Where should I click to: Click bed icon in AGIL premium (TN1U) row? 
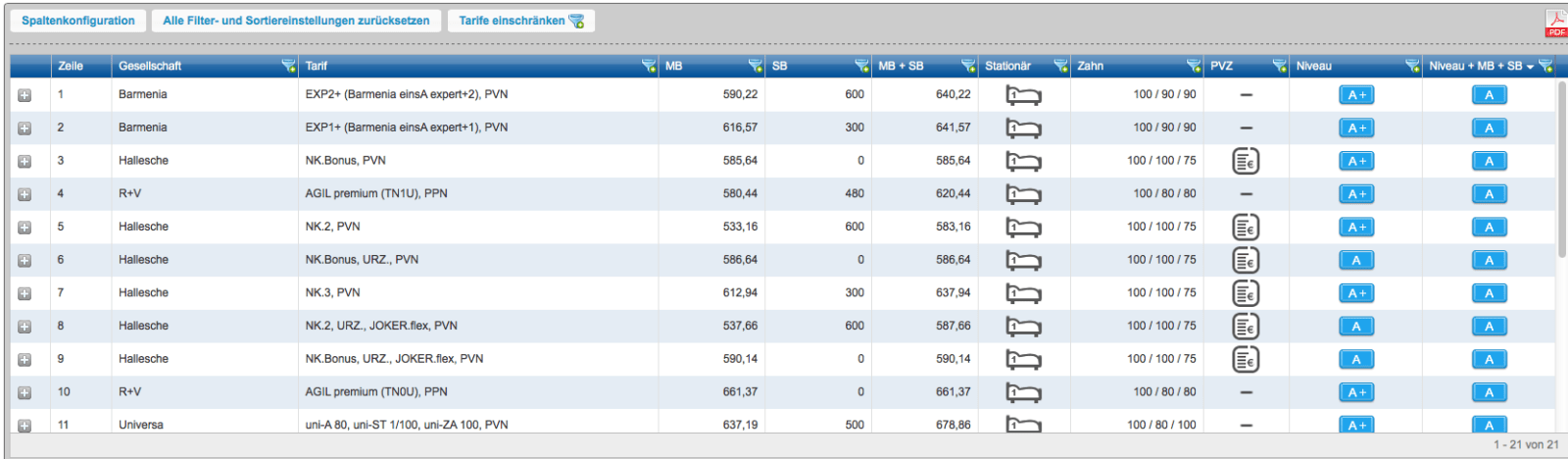tap(1023, 194)
